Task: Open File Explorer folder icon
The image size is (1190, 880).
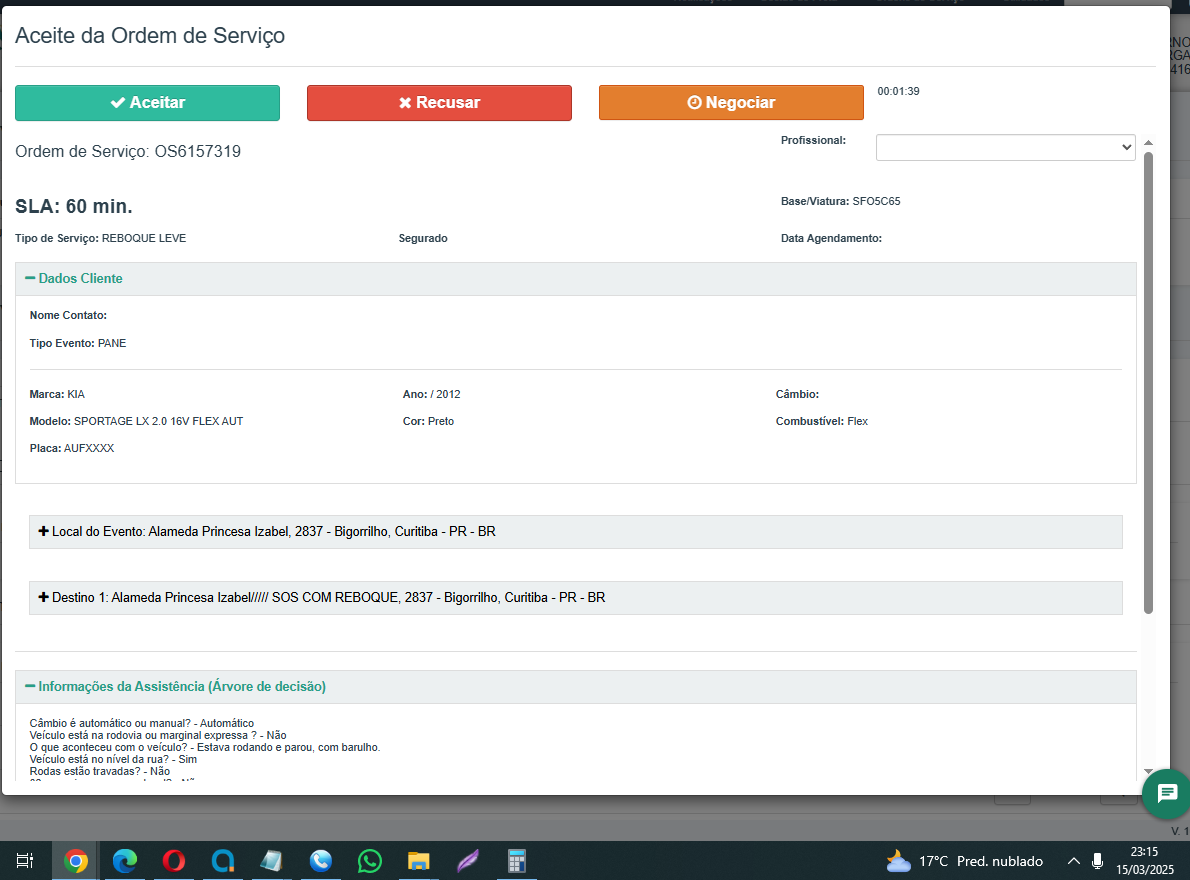Action: click(418, 861)
